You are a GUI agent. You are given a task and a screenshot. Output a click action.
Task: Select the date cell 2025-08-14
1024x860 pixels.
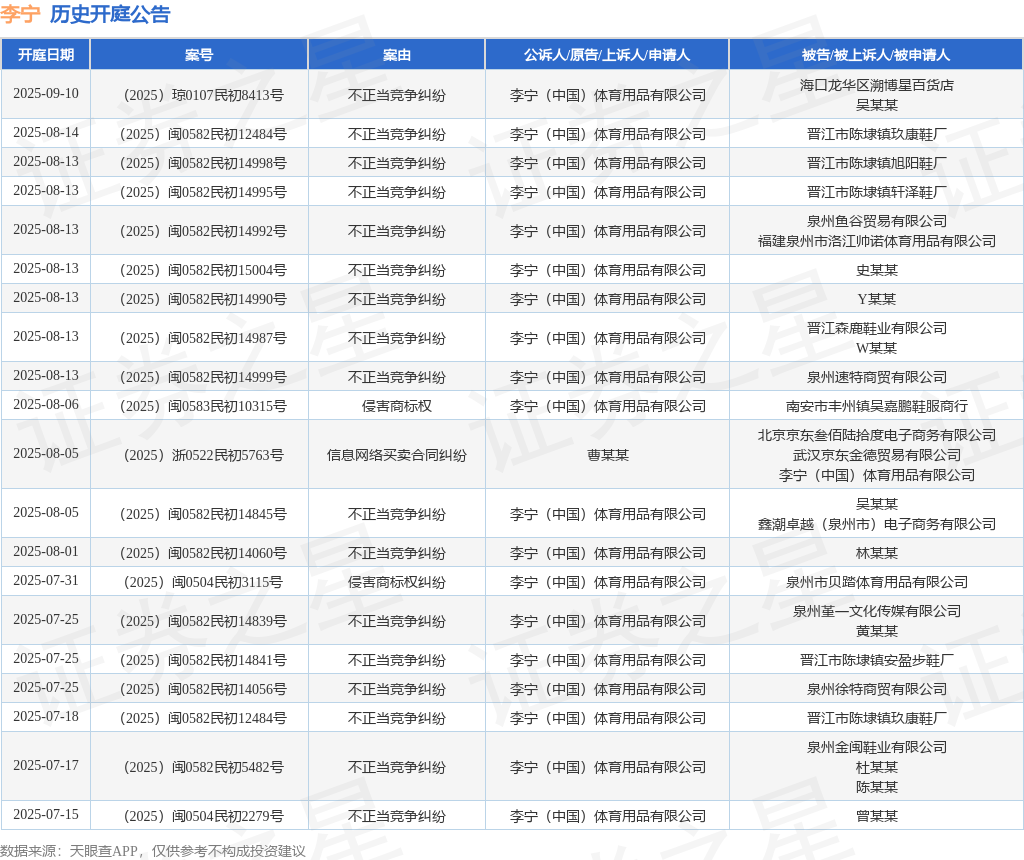(x=46, y=133)
